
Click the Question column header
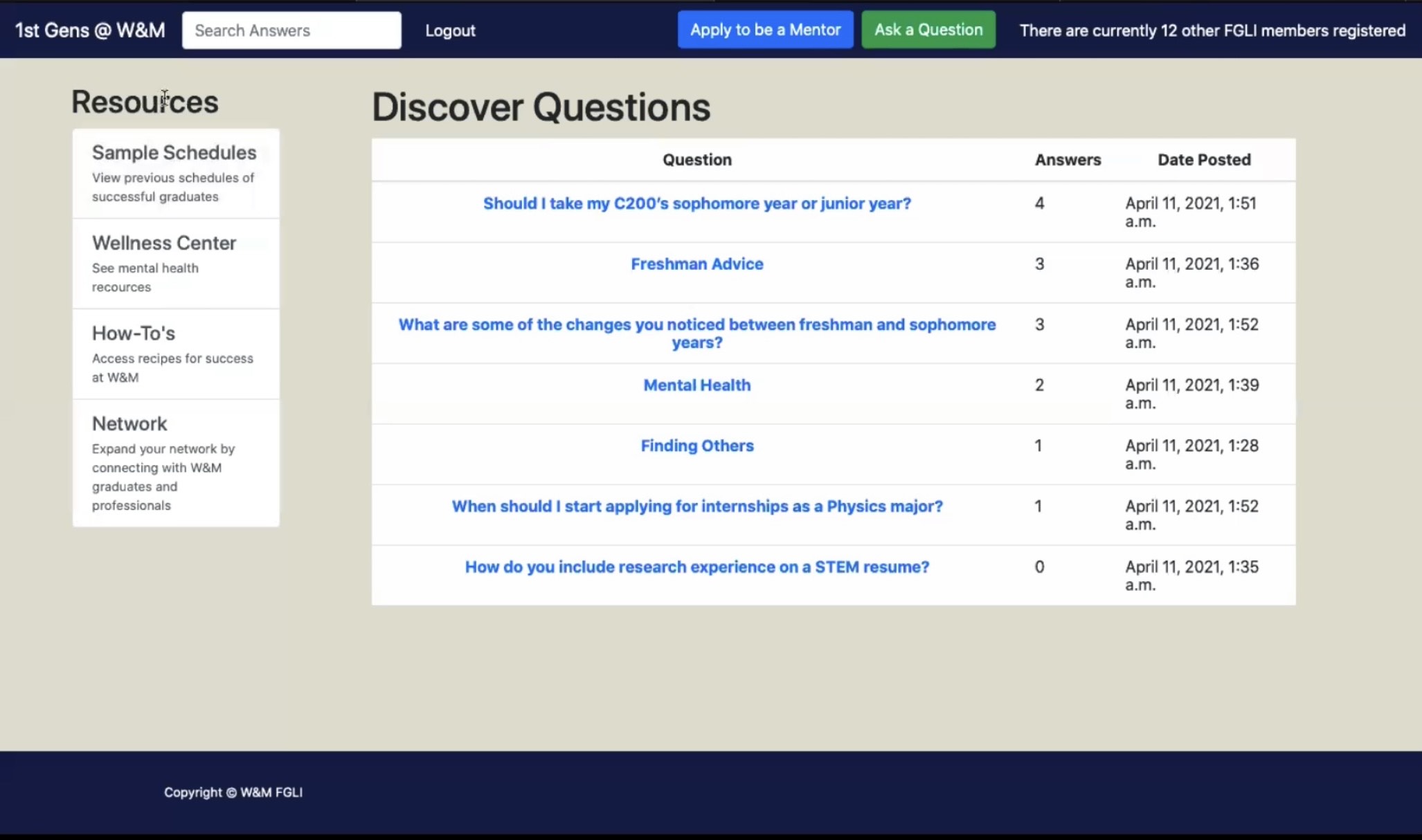pos(696,160)
